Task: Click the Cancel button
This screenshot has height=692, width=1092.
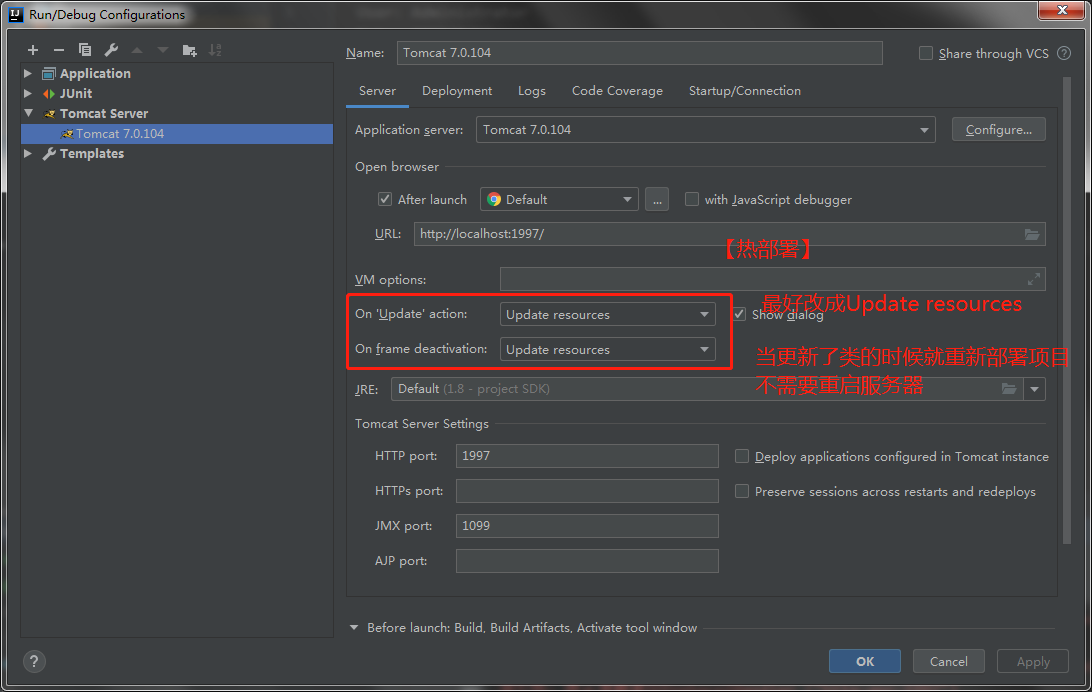Action: tap(949, 661)
